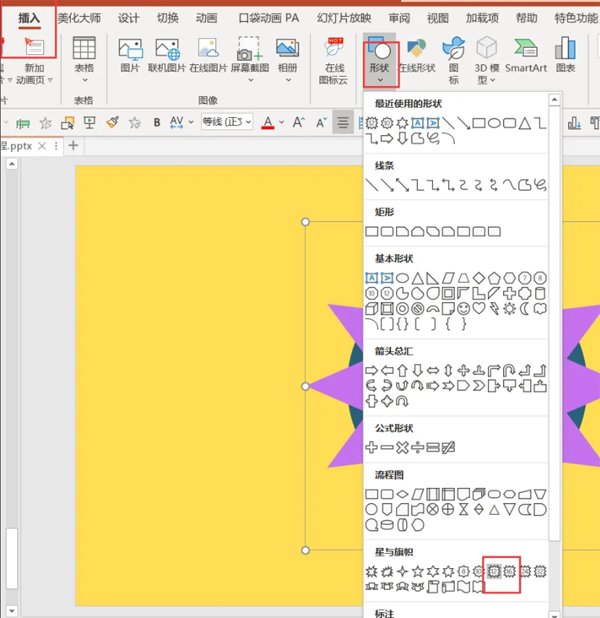The width and height of the screenshot is (600, 618).
Task: Switch to the 美化大师 tab
Action: coord(79,18)
